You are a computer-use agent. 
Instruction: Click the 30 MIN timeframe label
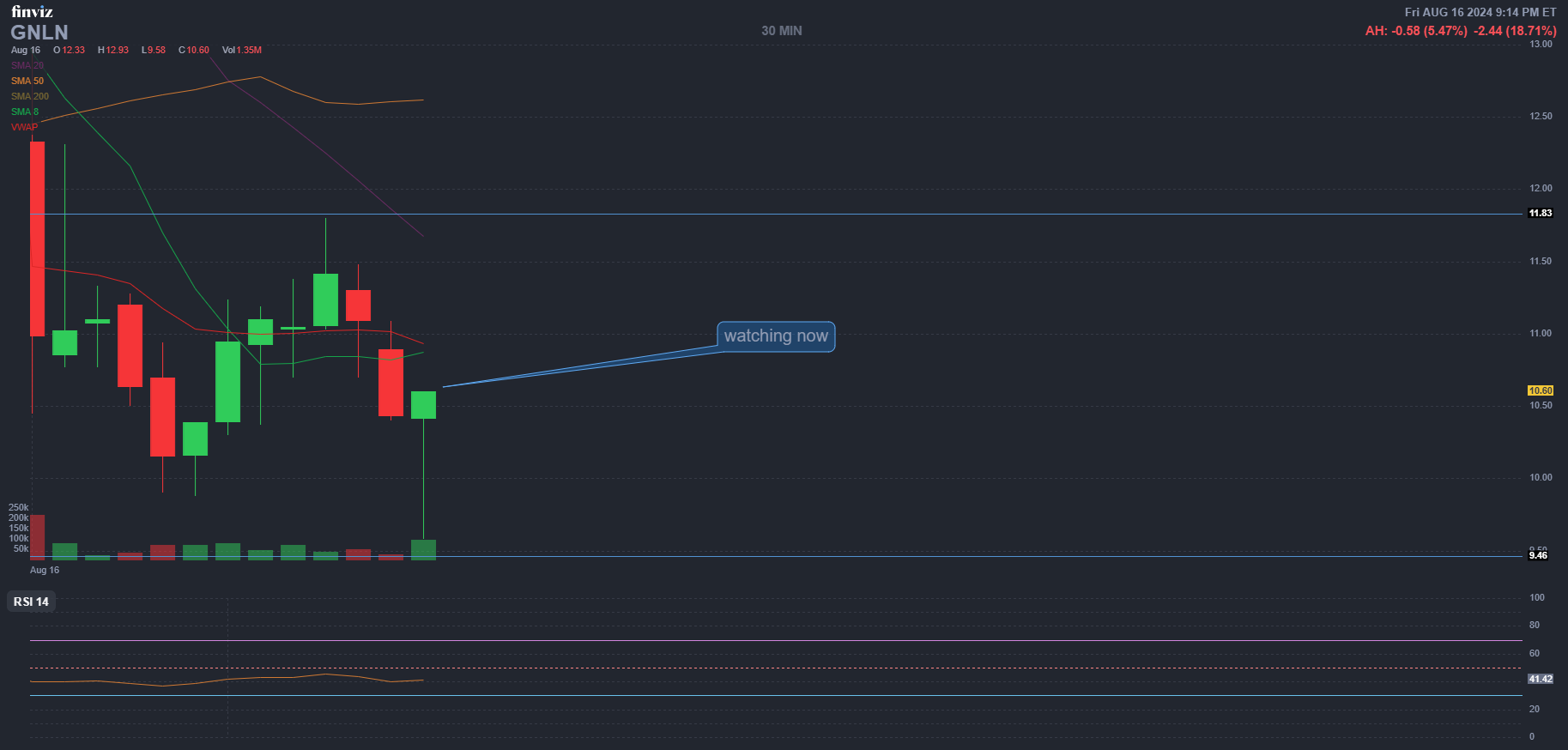tap(781, 31)
